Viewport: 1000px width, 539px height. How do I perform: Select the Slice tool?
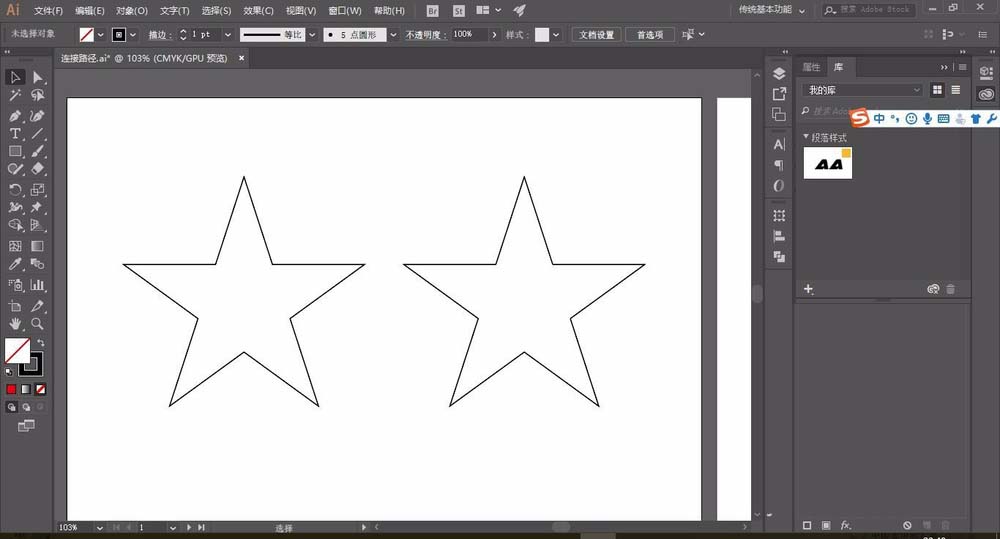[38, 306]
